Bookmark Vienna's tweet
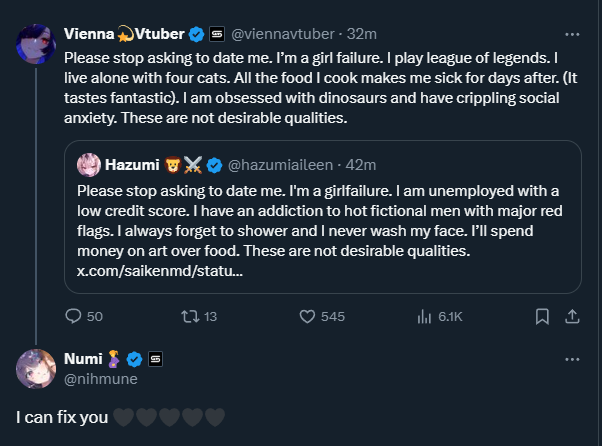Image resolution: width=602 pixels, height=446 pixels. [541, 316]
